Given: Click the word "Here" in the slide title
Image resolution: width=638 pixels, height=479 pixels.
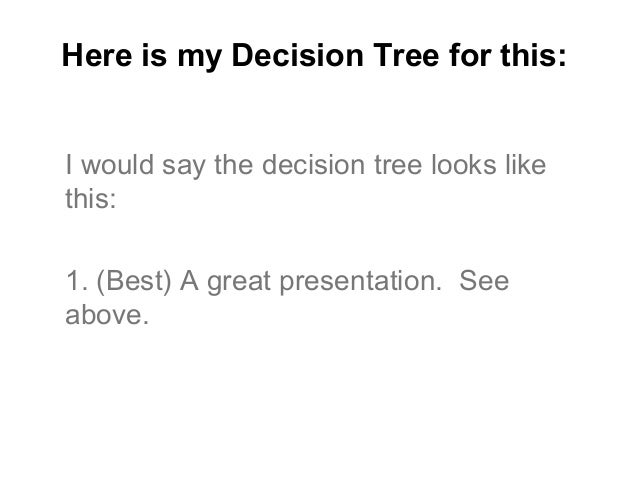Looking at the screenshot, I should tap(97, 55).
